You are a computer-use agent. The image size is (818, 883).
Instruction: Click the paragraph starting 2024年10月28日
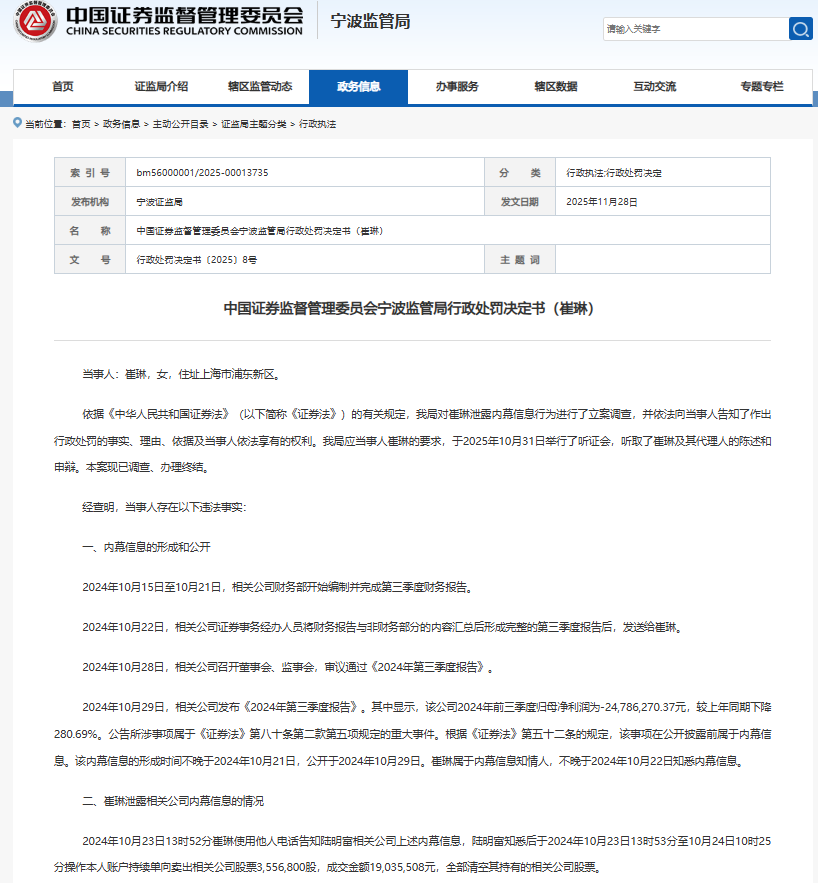pos(289,667)
